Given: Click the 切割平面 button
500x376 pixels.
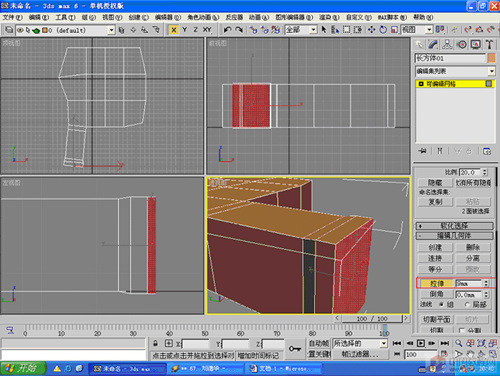Looking at the screenshot, I should [x=437, y=320].
